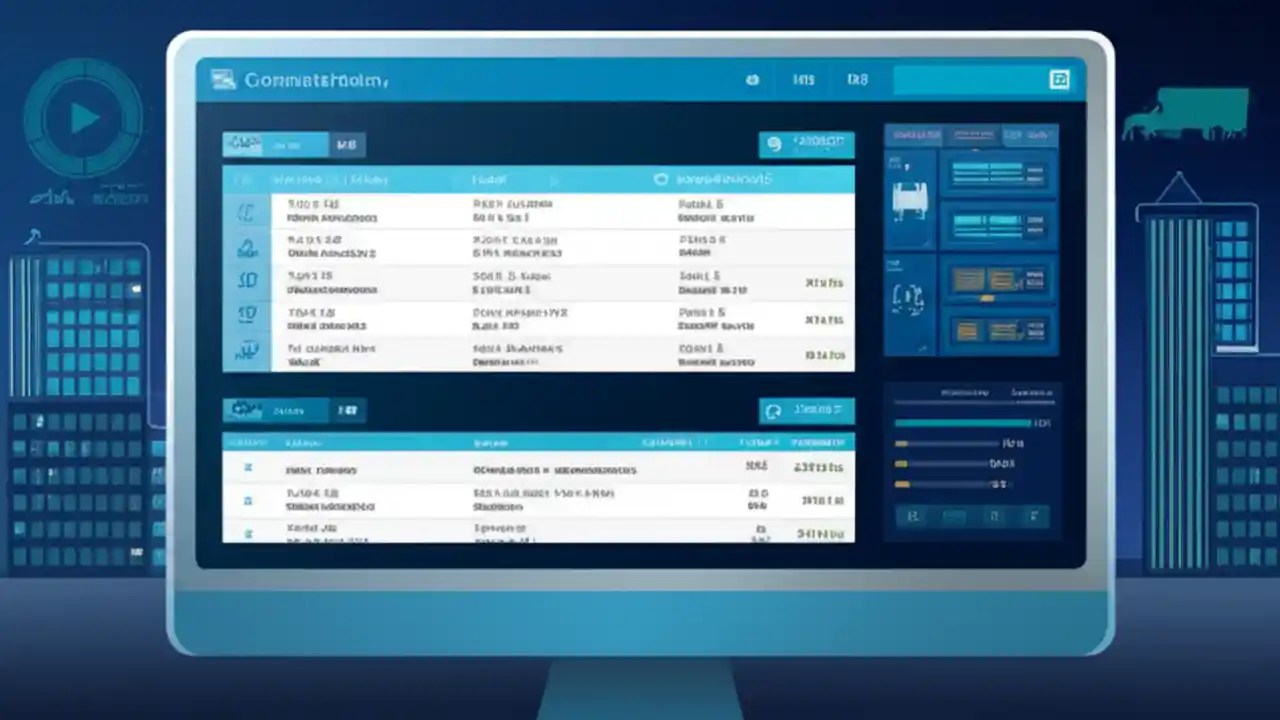Image resolution: width=1280 pixels, height=720 pixels.
Task: Click the leftmost square button below the sliders
Action: pos(912,516)
